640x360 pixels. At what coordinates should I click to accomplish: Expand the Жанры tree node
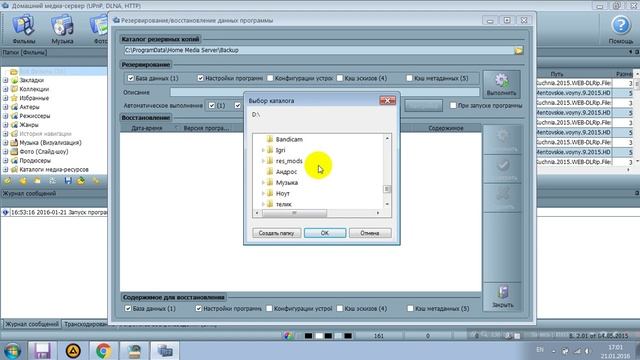6,125
